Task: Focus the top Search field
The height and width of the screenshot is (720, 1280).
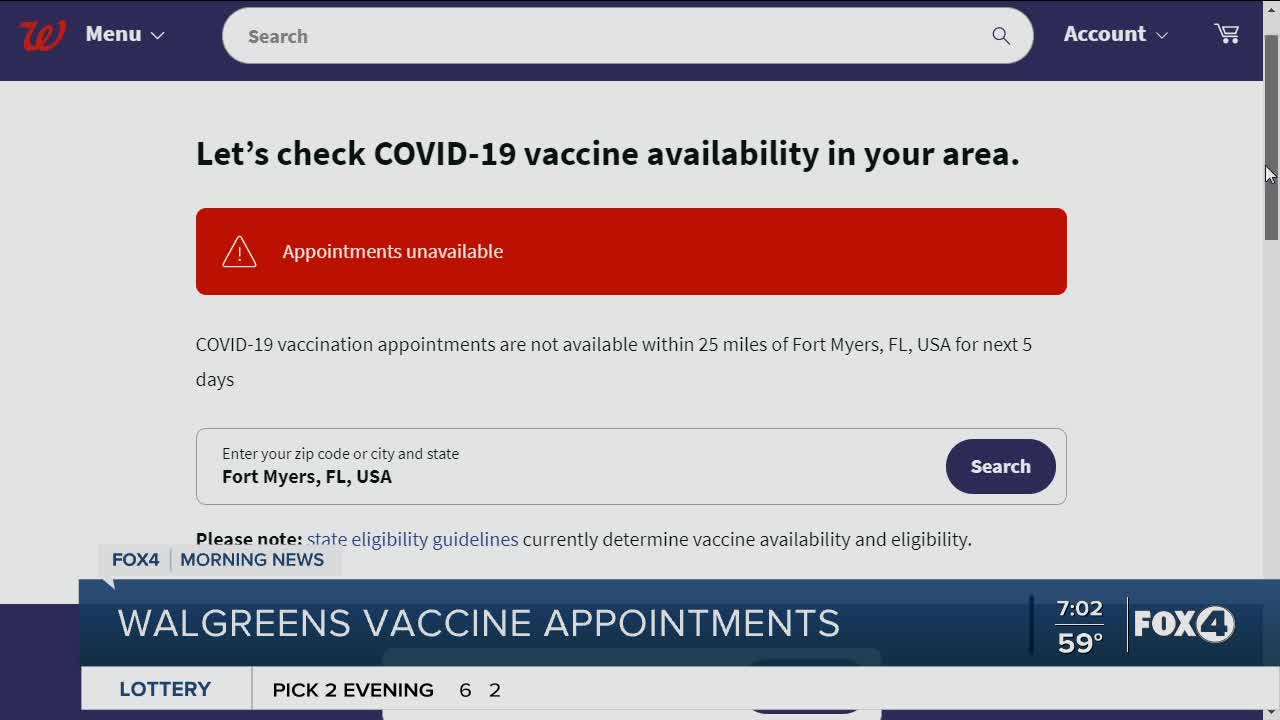Action: click(627, 36)
